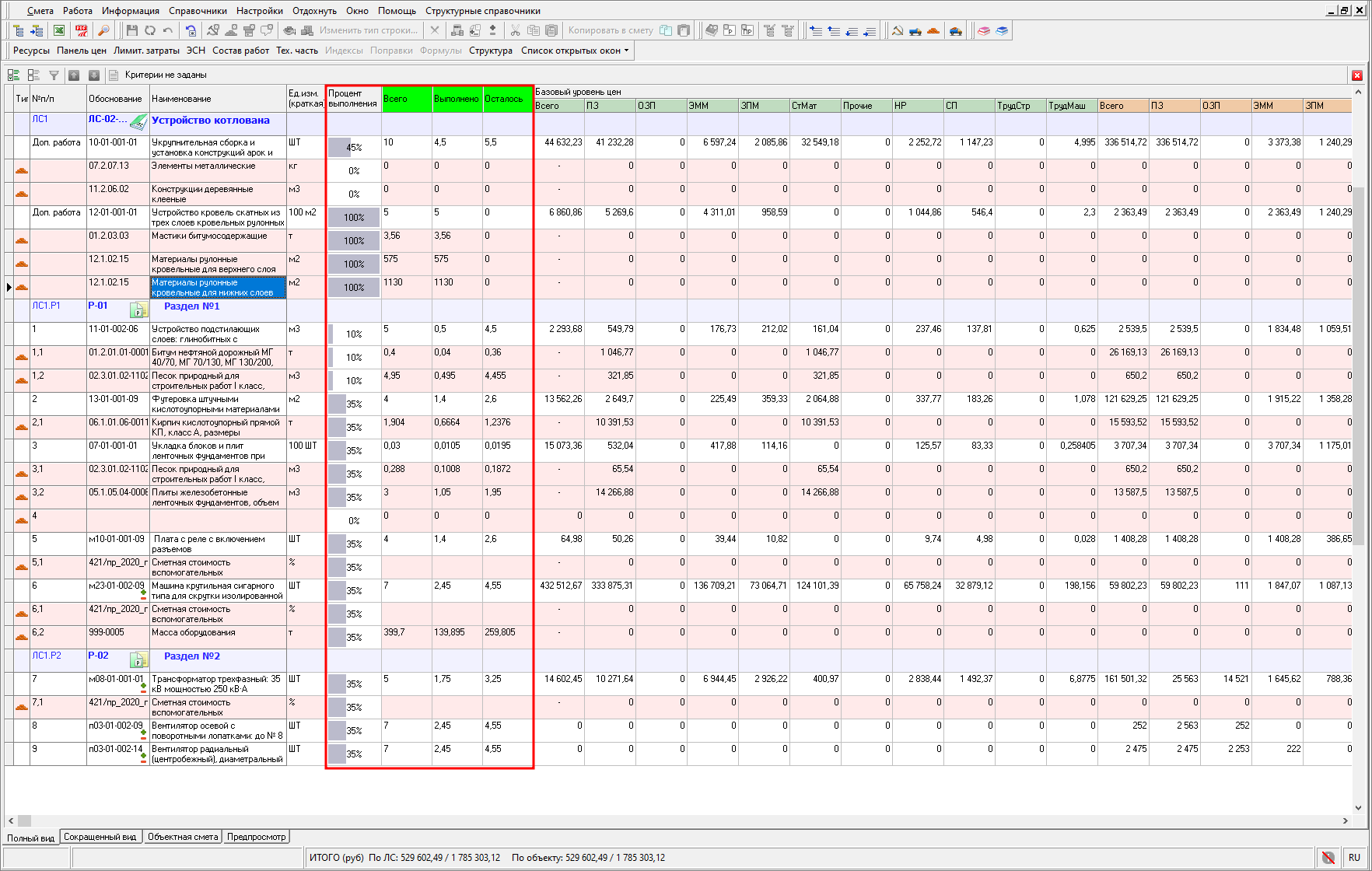The width and height of the screenshot is (1372, 871).
Task: Click the hammer and sickle labor icon
Action: 898,30
